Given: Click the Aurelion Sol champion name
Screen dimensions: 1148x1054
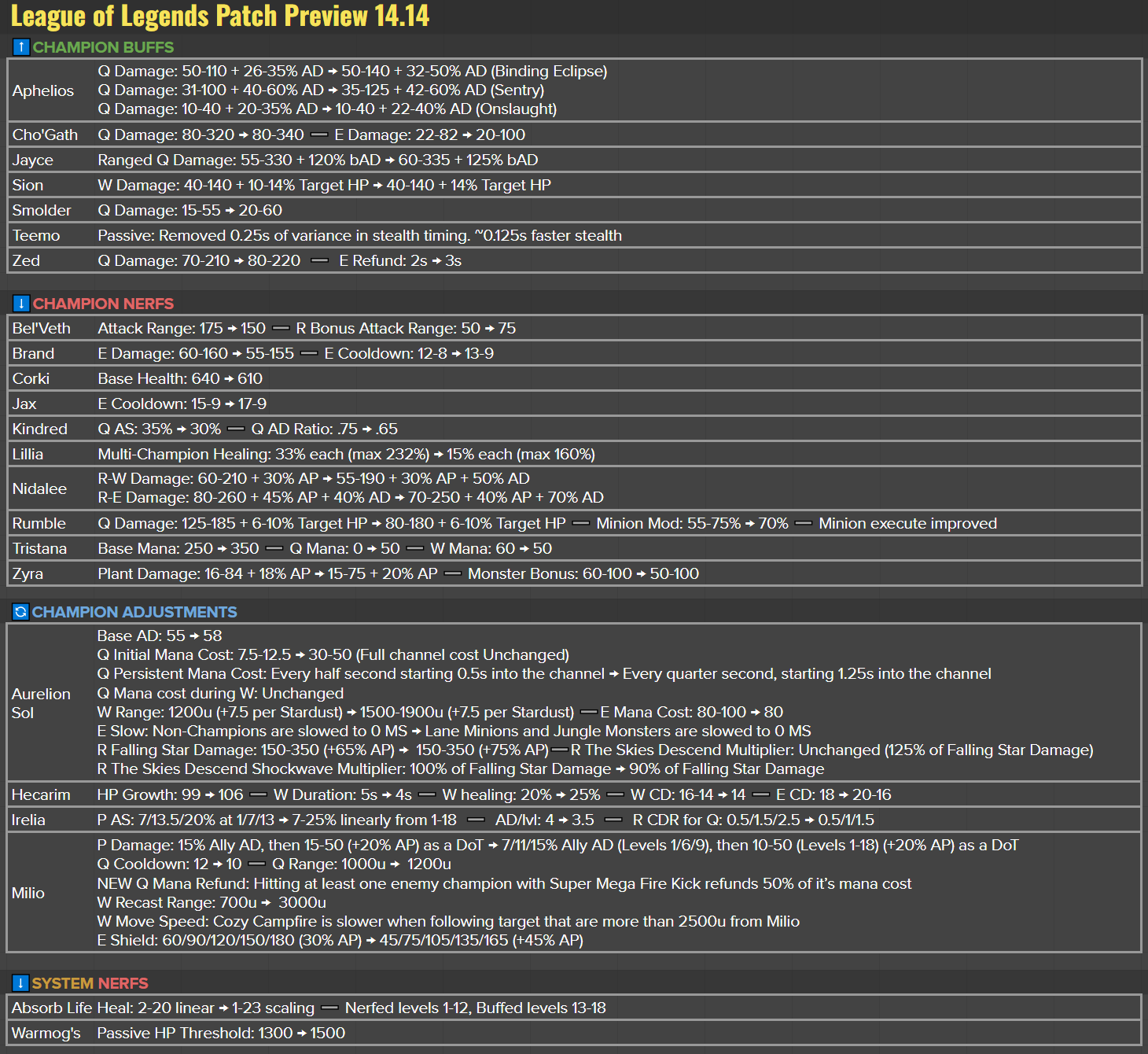Looking at the screenshot, I should click(41, 703).
